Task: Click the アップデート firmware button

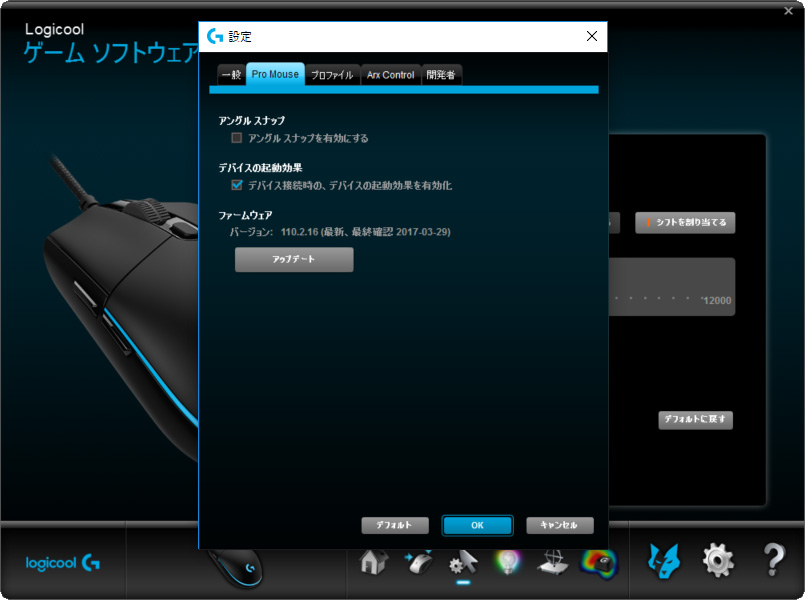Action: pyautogui.click(x=294, y=260)
